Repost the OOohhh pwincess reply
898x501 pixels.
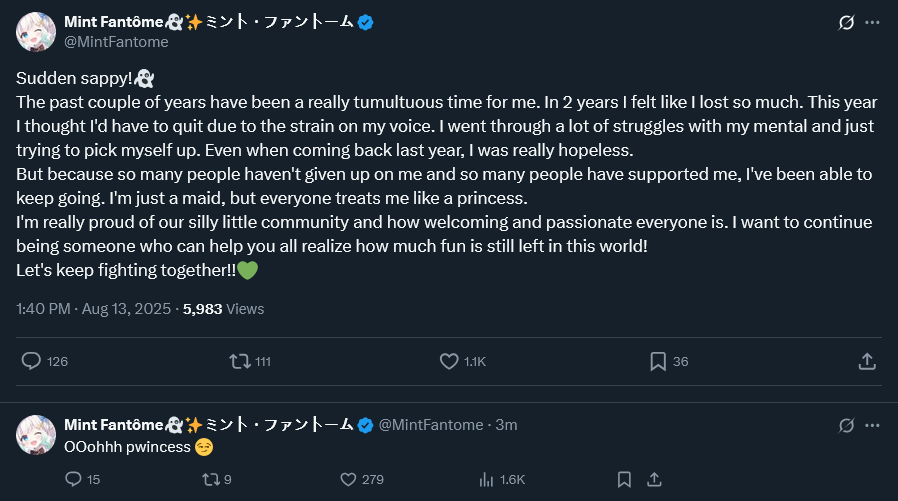pyautogui.click(x=210, y=480)
